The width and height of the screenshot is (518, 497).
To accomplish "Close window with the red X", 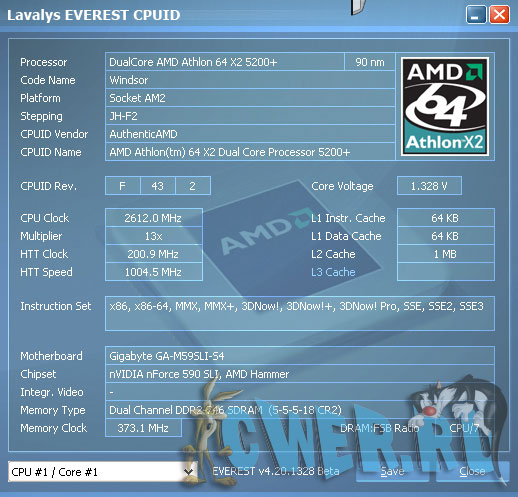I will [499, 15].
